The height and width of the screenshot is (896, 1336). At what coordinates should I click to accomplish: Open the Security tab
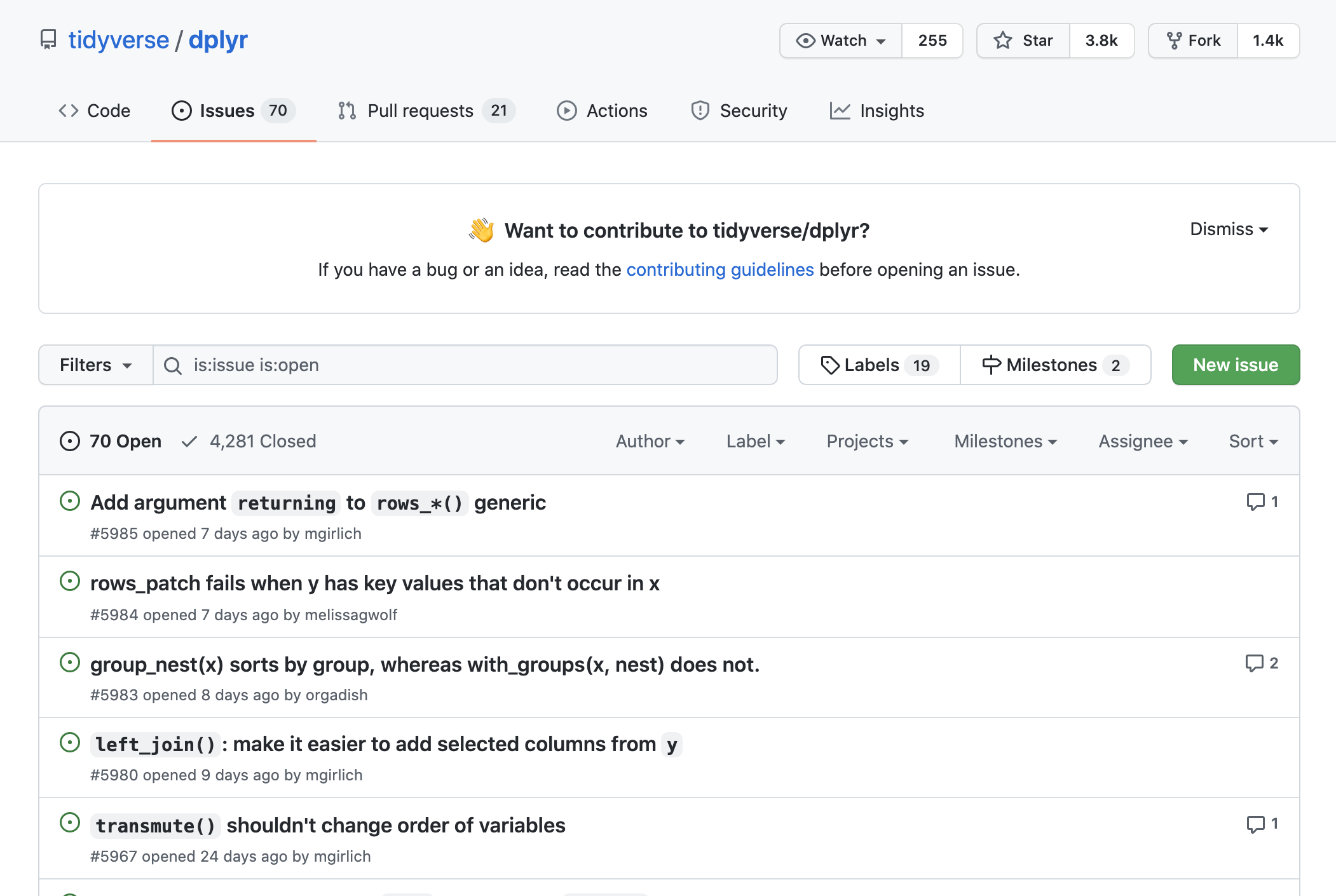[x=739, y=111]
